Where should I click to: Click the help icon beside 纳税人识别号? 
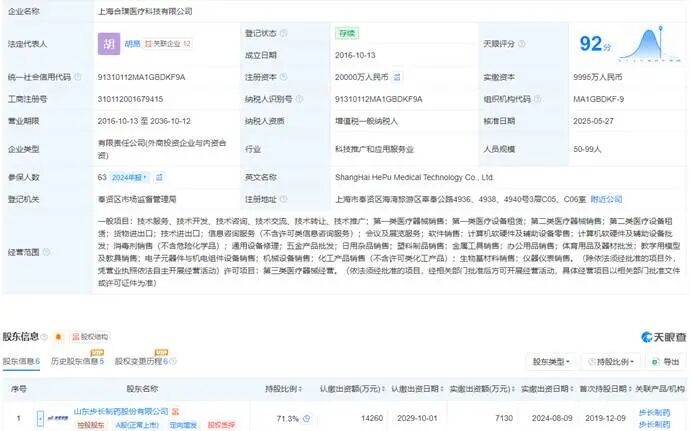(299, 99)
